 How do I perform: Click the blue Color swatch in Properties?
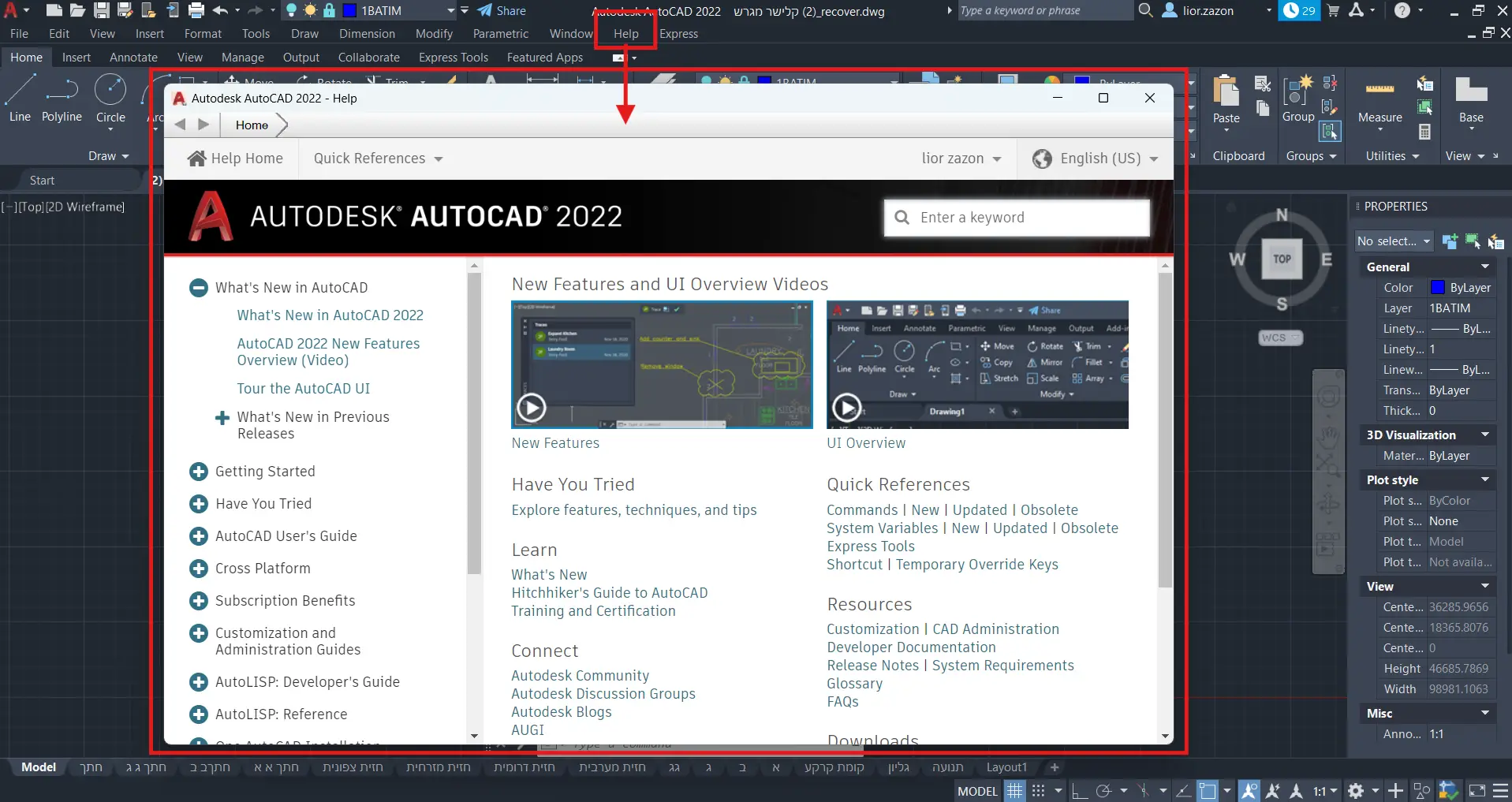point(1437,287)
